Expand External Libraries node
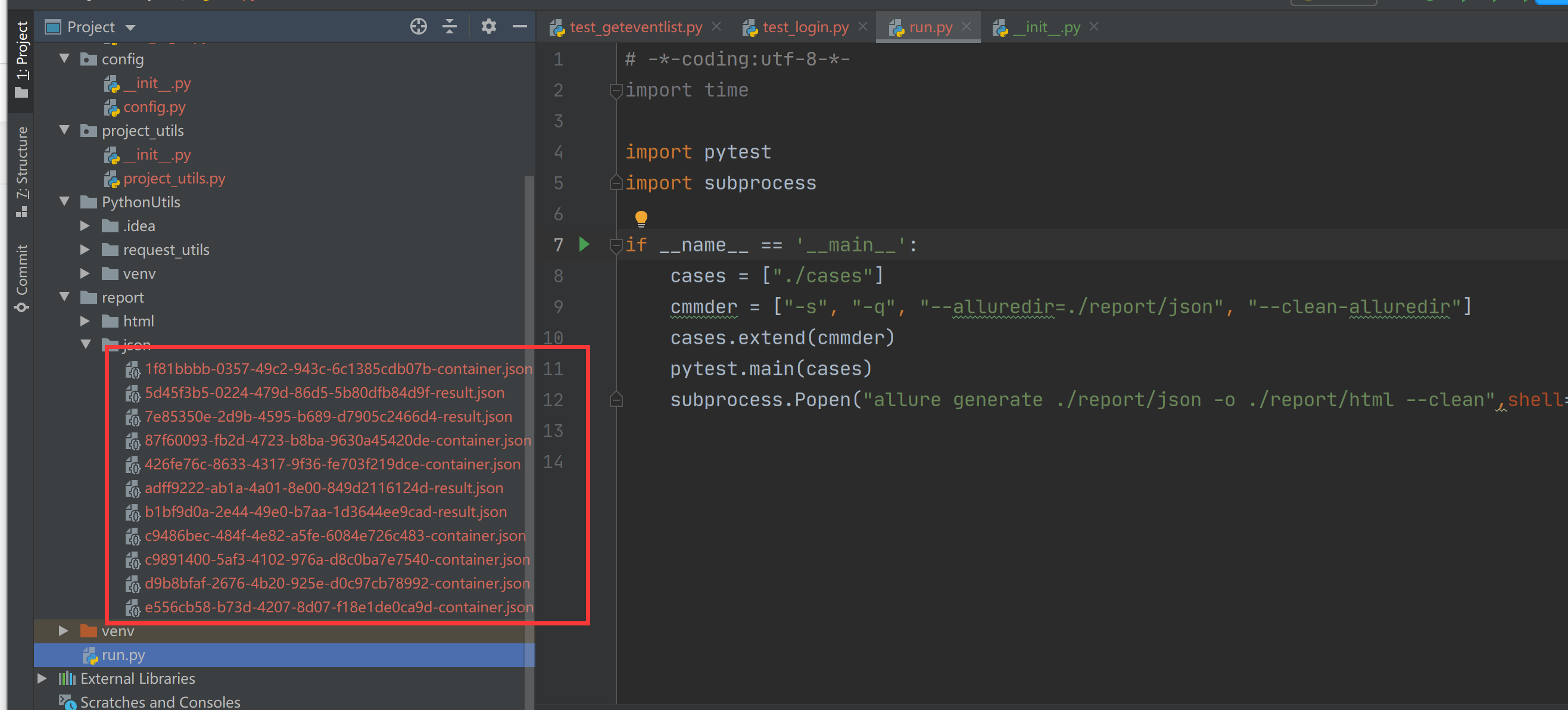Viewport: 1568px width, 710px height. 42,678
